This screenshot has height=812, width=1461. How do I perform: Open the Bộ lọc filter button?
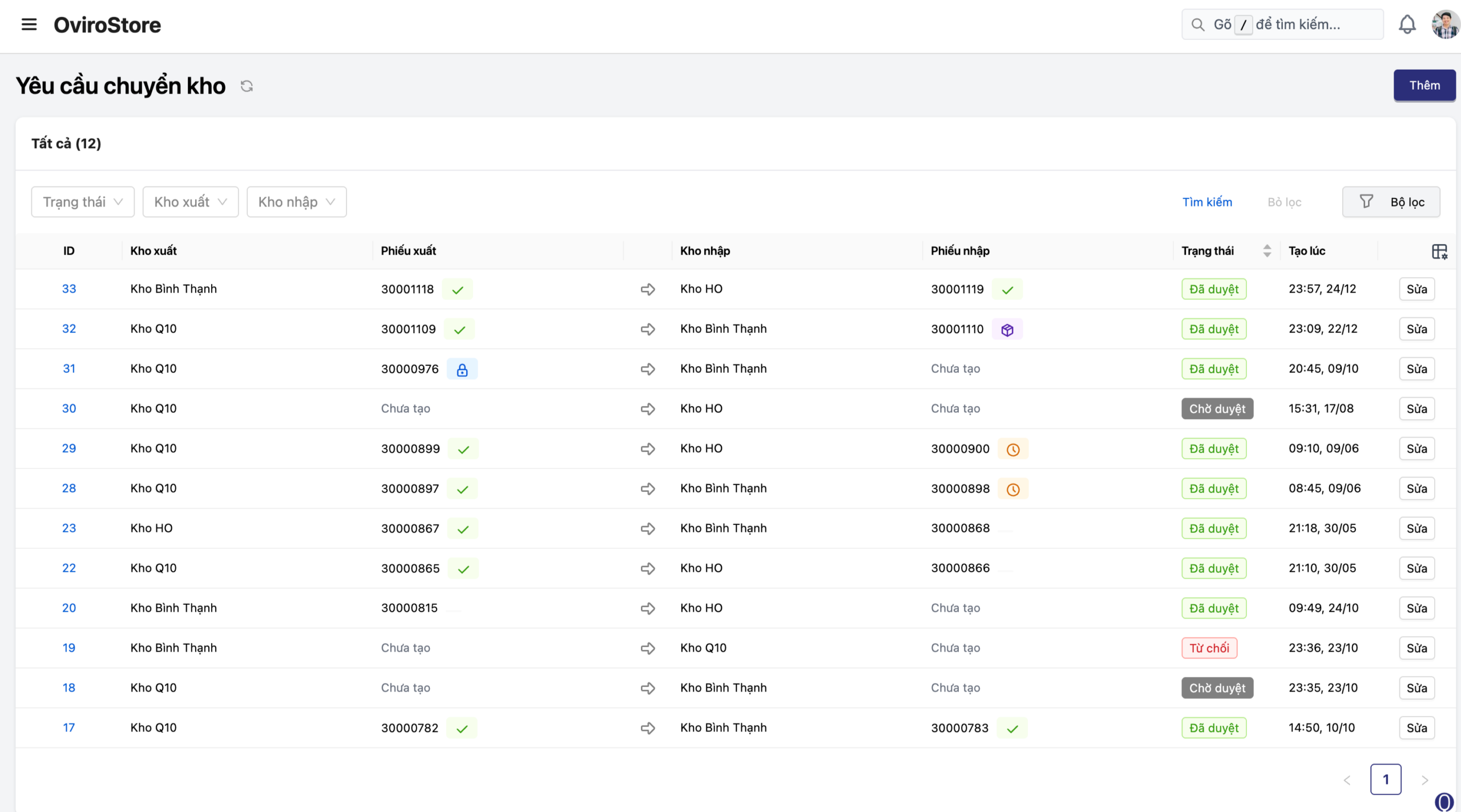(1390, 202)
